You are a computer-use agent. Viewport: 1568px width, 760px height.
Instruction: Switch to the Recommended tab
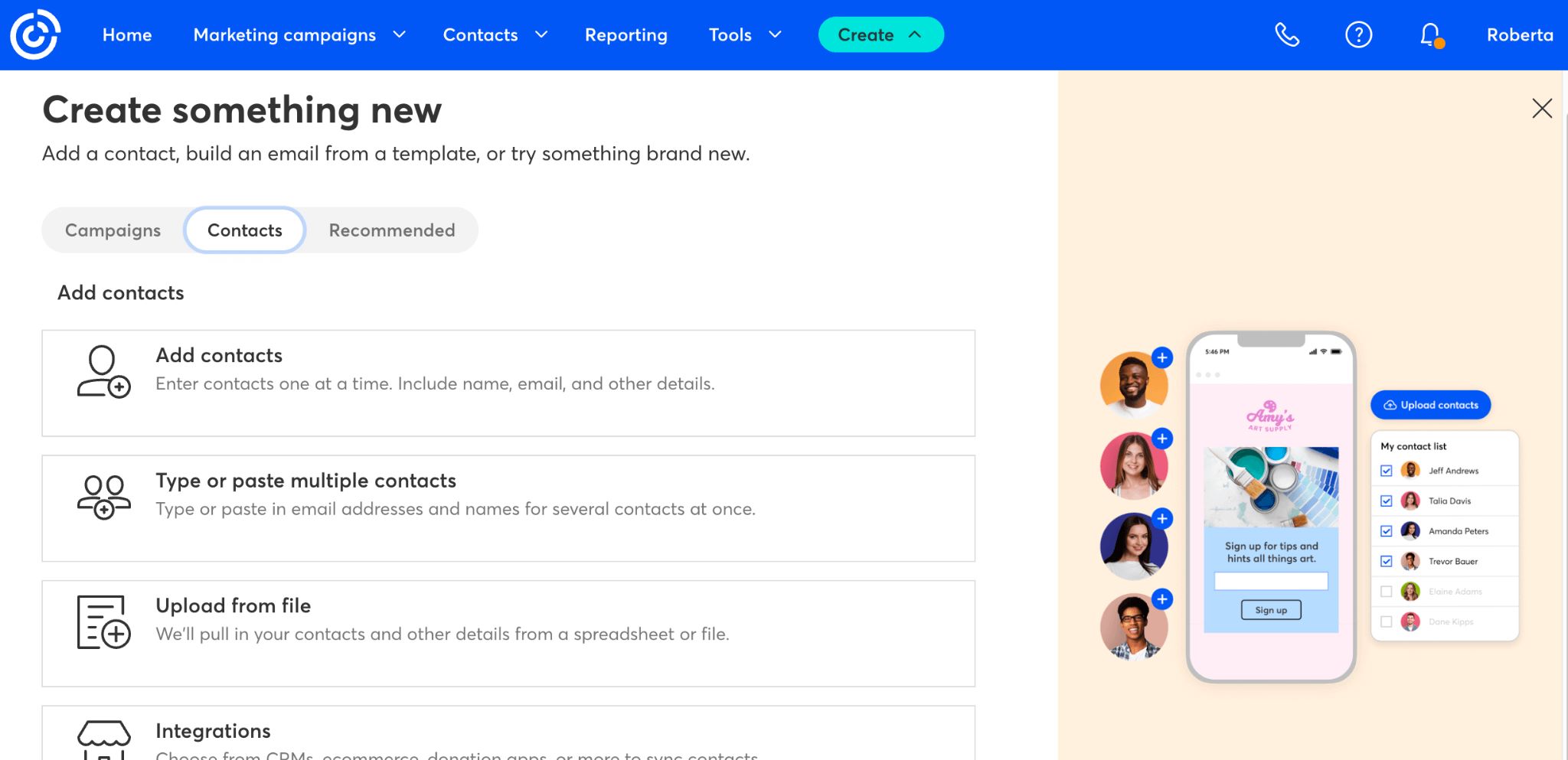392,230
